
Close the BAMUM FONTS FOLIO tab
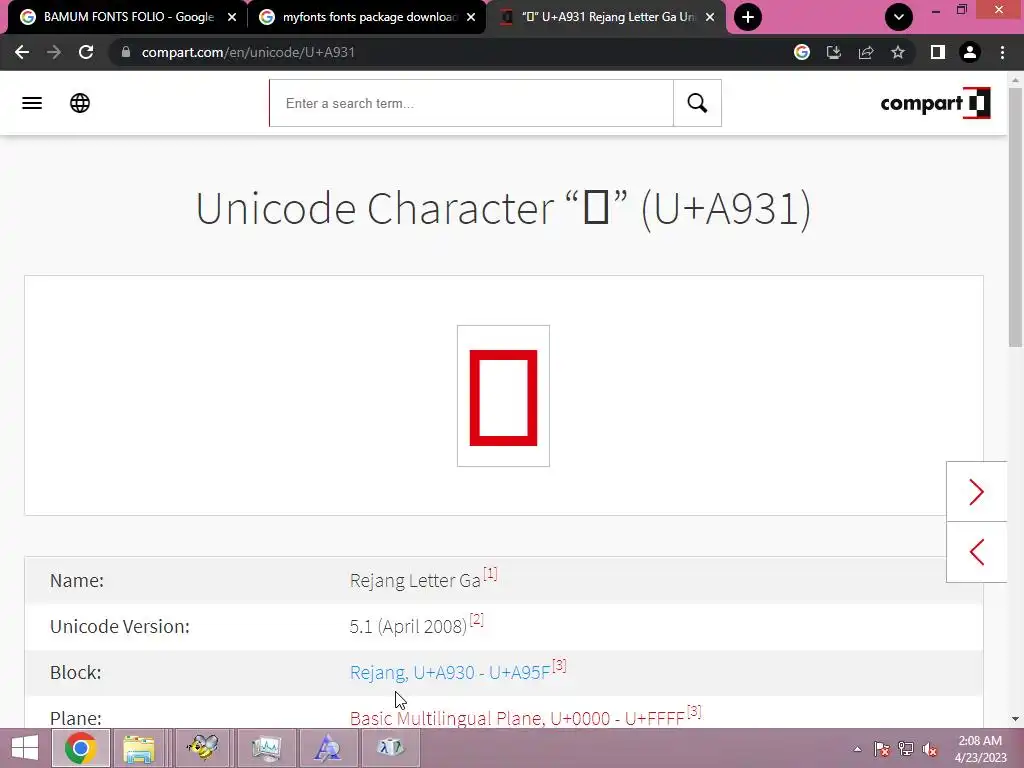pyautogui.click(x=232, y=17)
